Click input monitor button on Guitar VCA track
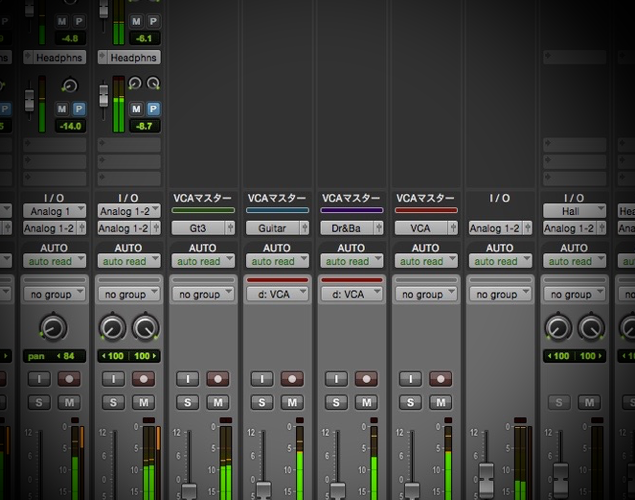 coord(262,379)
